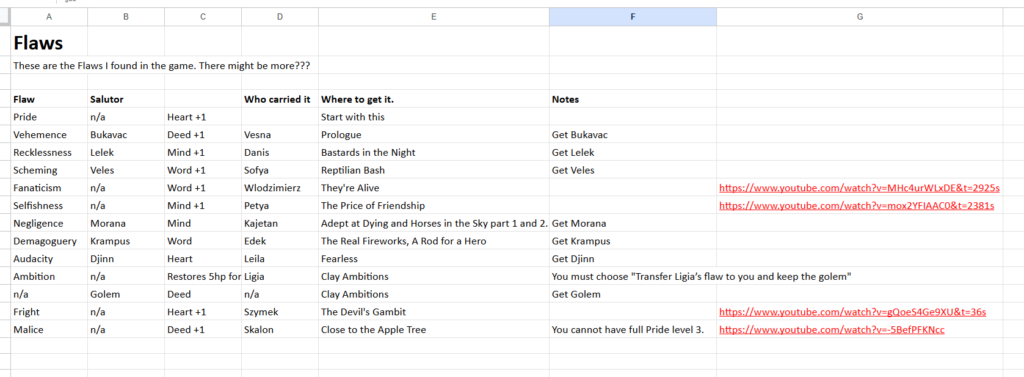Select the Krampus salutor cell
Screen dimensions: 1024x377
[126, 241]
